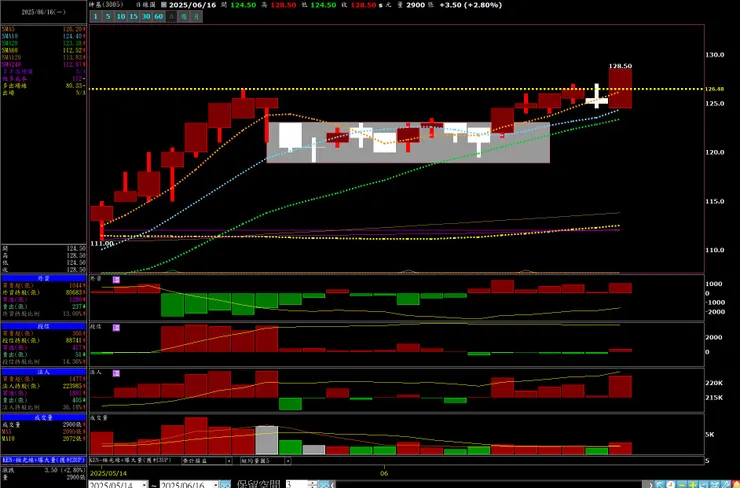This screenshot has height=488, width=740.
Task: Click the left arrow beside the bottom scrollbar
Action: coord(333,485)
